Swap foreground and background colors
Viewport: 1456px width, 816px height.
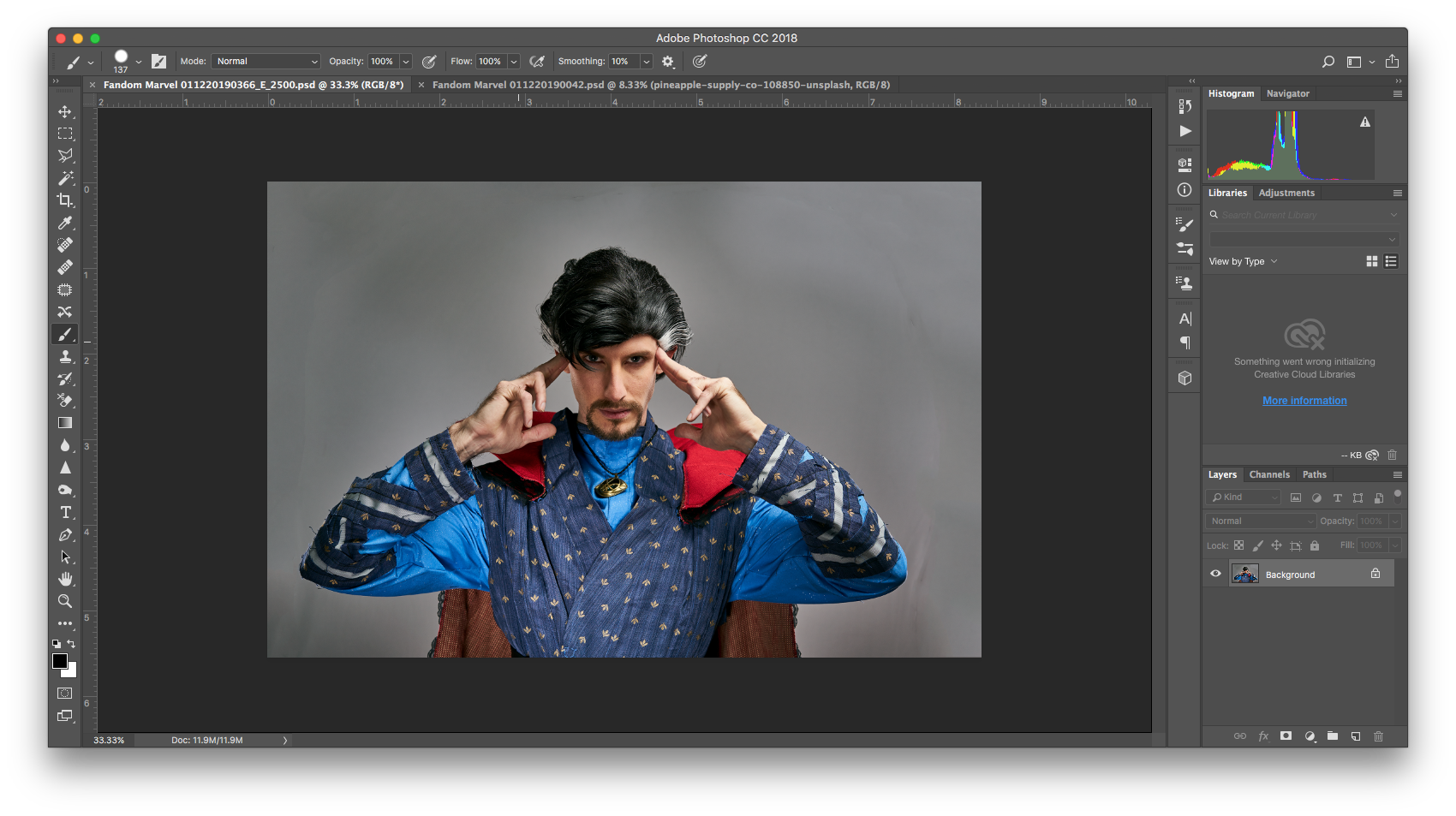pos(71,644)
